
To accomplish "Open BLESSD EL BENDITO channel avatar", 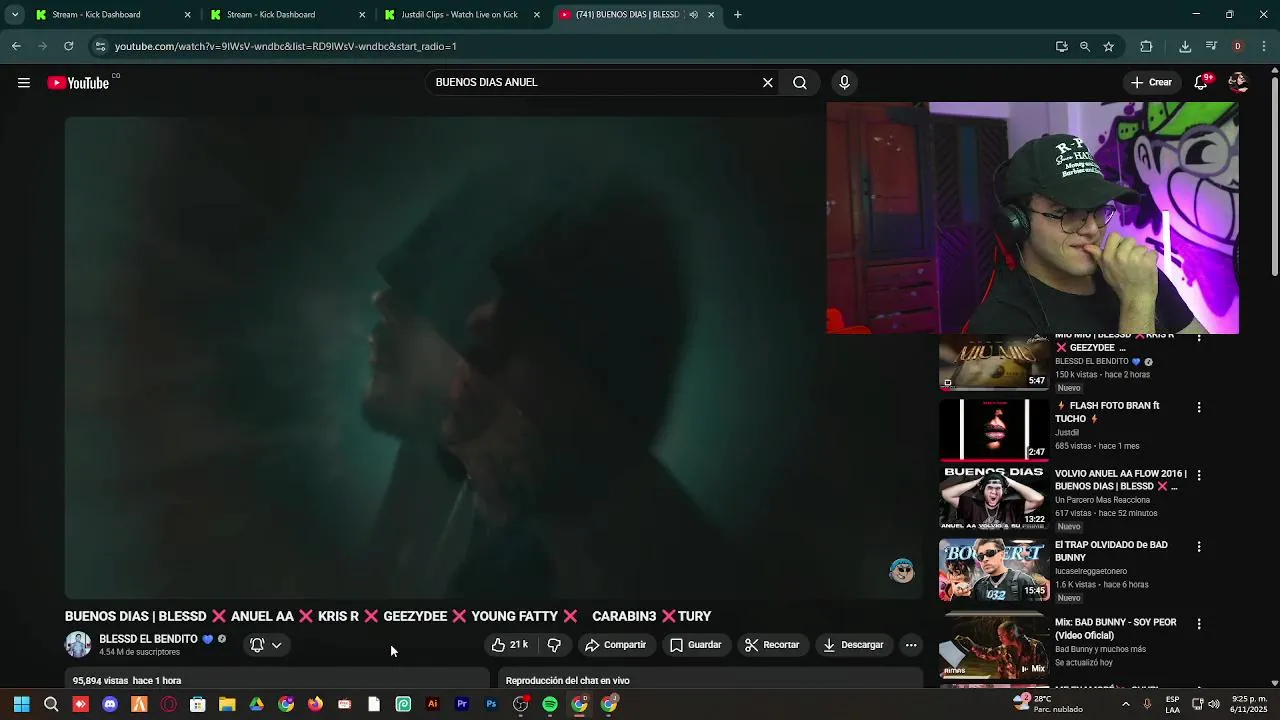I will pyautogui.click(x=78, y=645).
